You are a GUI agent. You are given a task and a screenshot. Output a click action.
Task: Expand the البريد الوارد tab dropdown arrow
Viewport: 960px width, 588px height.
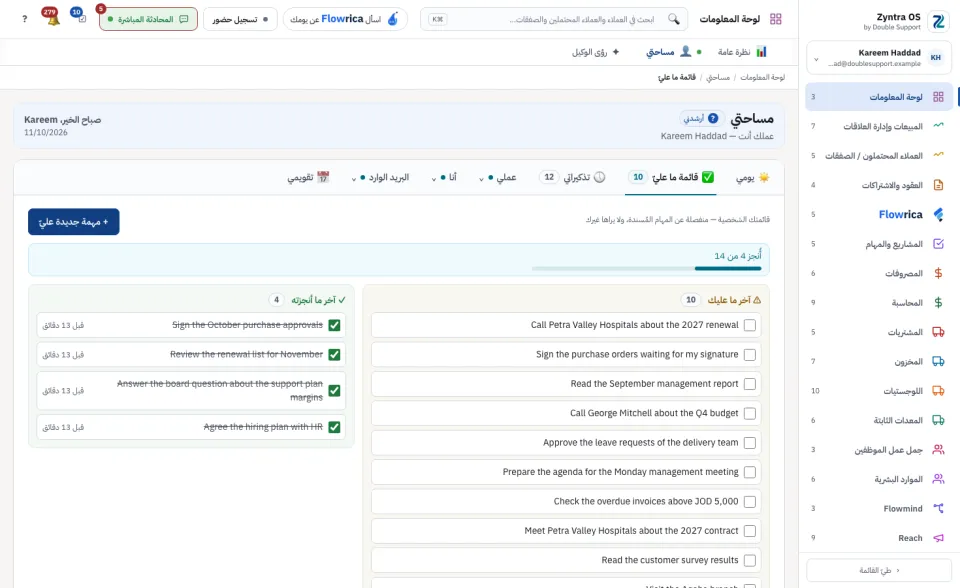click(353, 179)
